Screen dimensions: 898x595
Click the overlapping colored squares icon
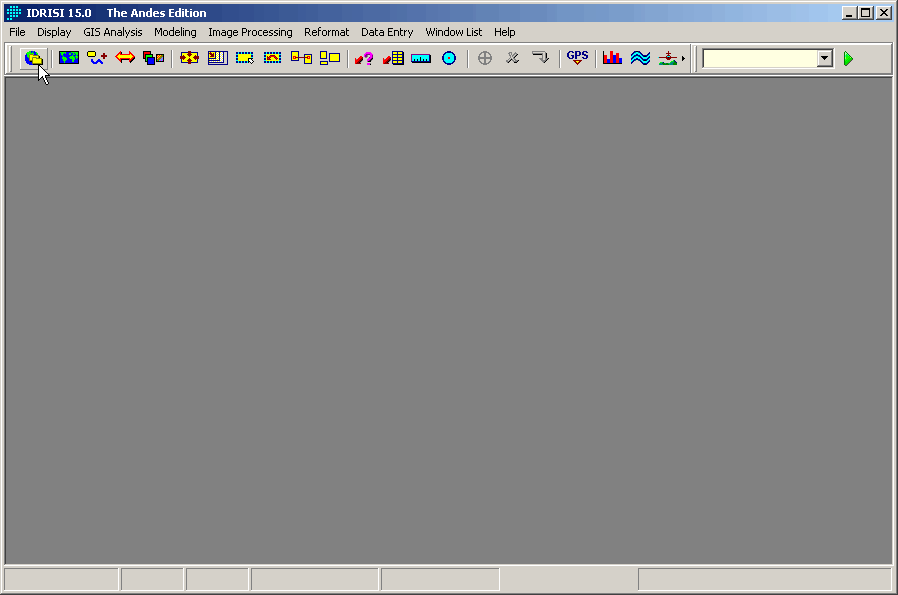pyautogui.click(x=153, y=58)
